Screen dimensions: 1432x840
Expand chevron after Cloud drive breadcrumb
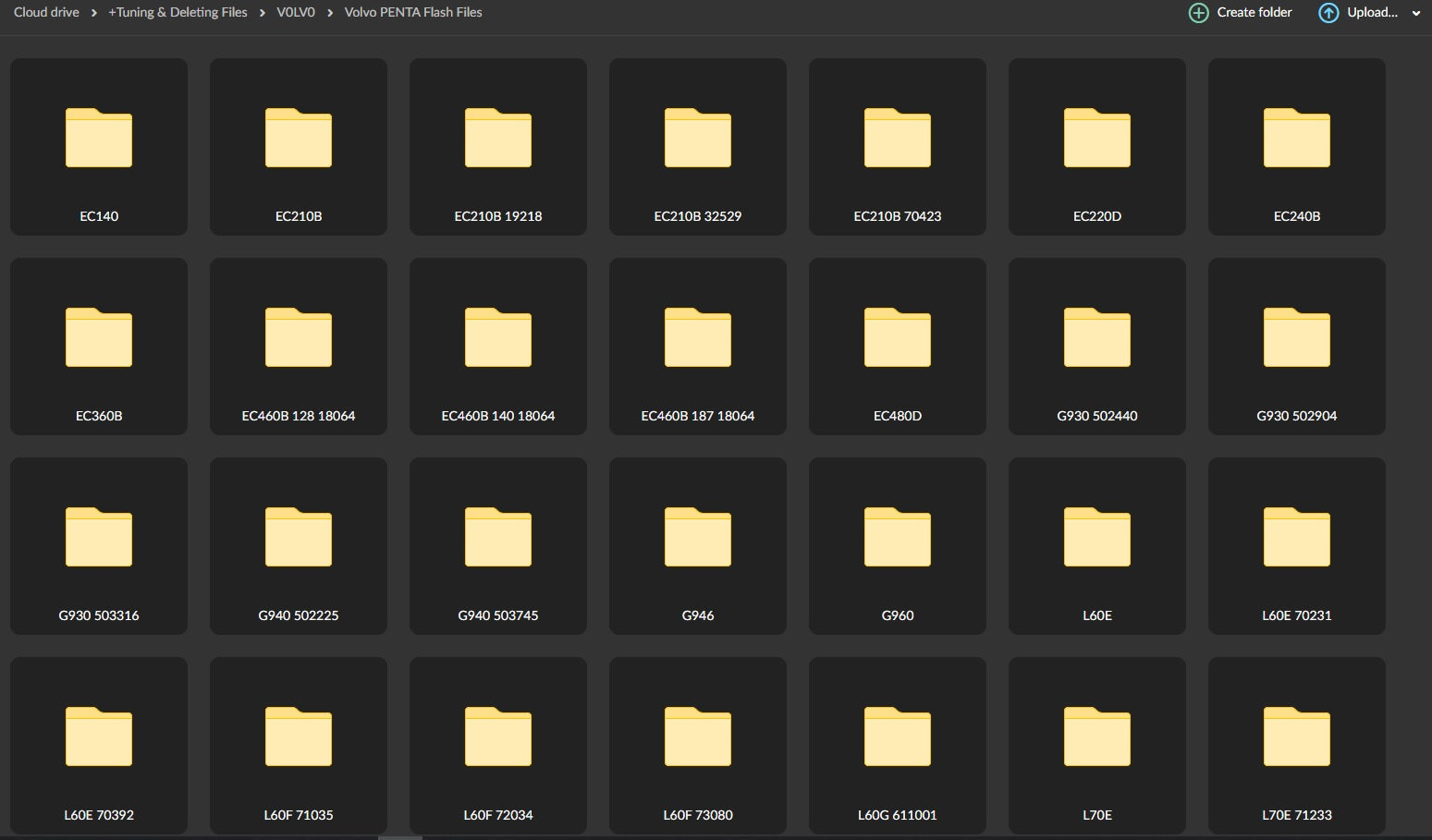94,13
